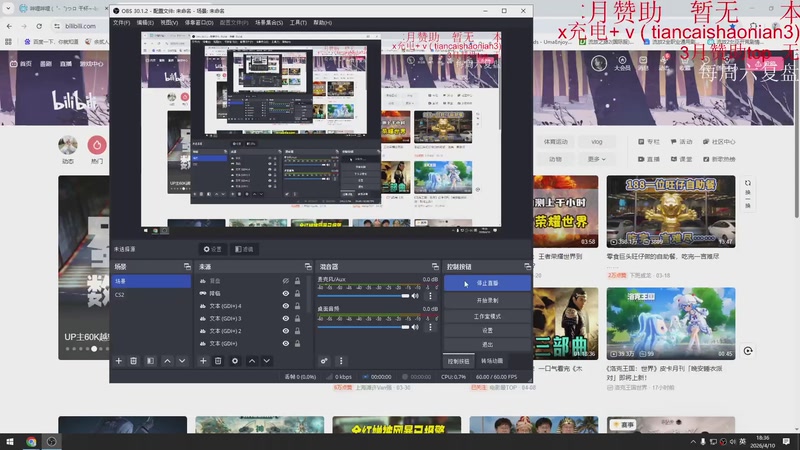Image resolution: width=800 pixels, height=450 pixels.
Task: Show the hidden first source via crossed-eye icon
Action: point(286,281)
